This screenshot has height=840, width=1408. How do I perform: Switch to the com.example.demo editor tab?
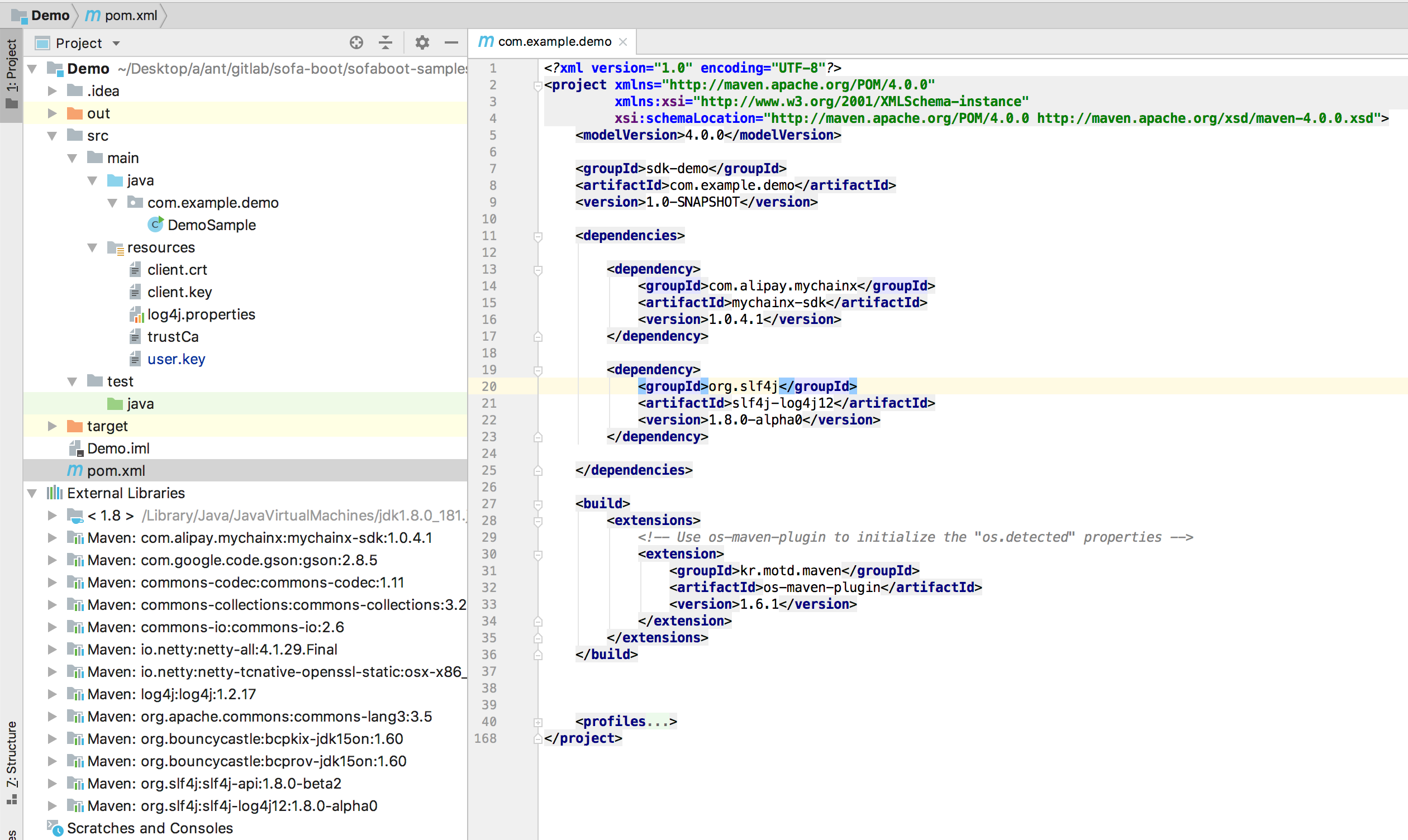tap(554, 41)
